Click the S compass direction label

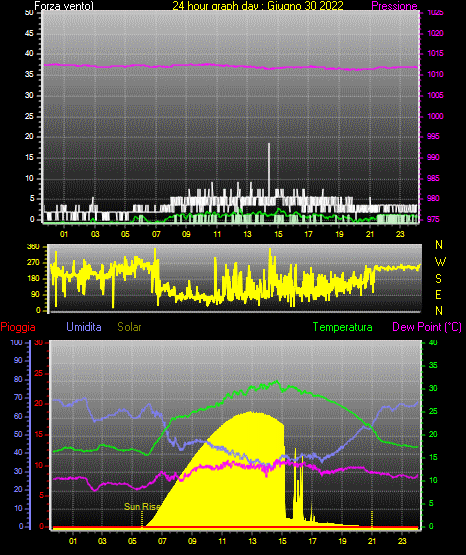438,279
